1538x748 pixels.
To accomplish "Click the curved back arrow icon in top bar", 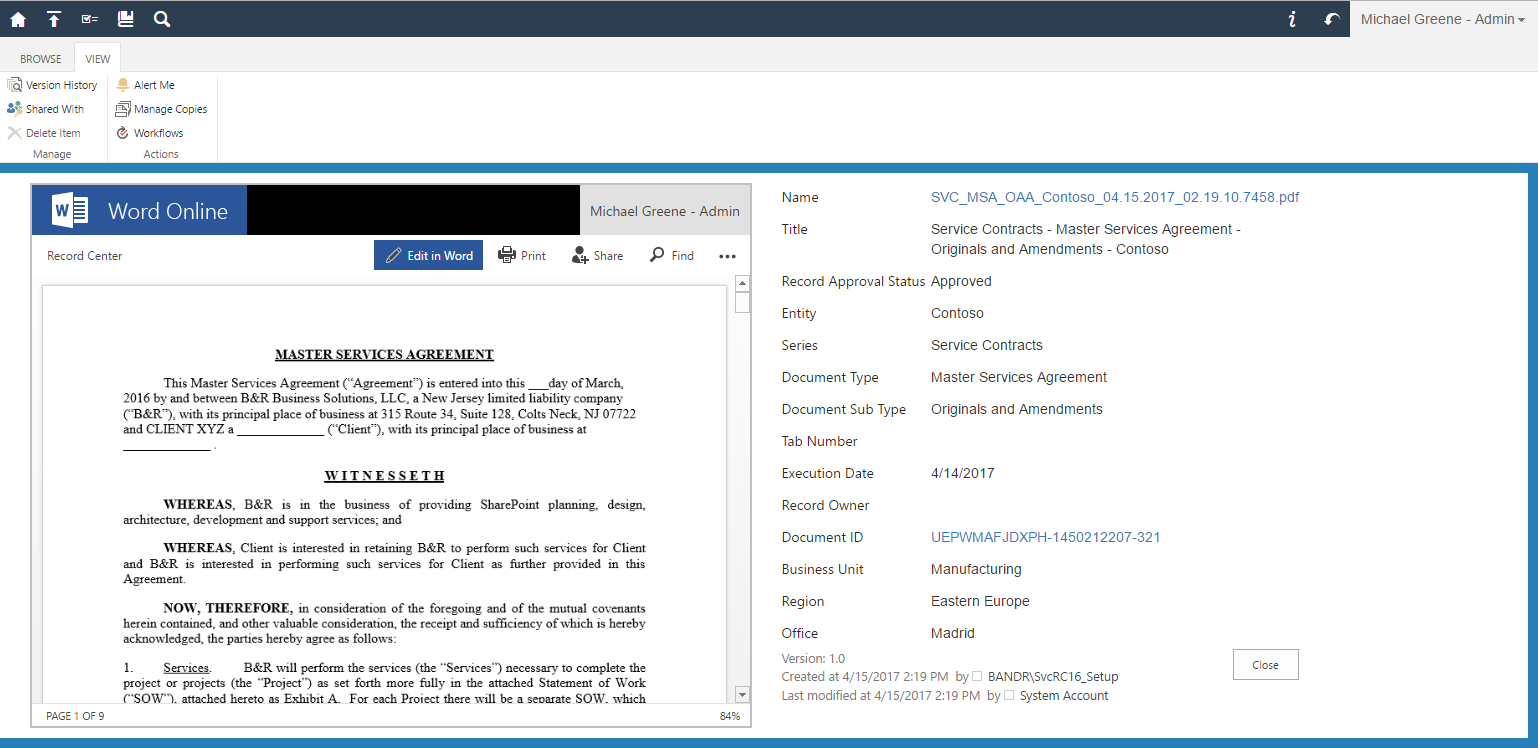I will [1331, 19].
